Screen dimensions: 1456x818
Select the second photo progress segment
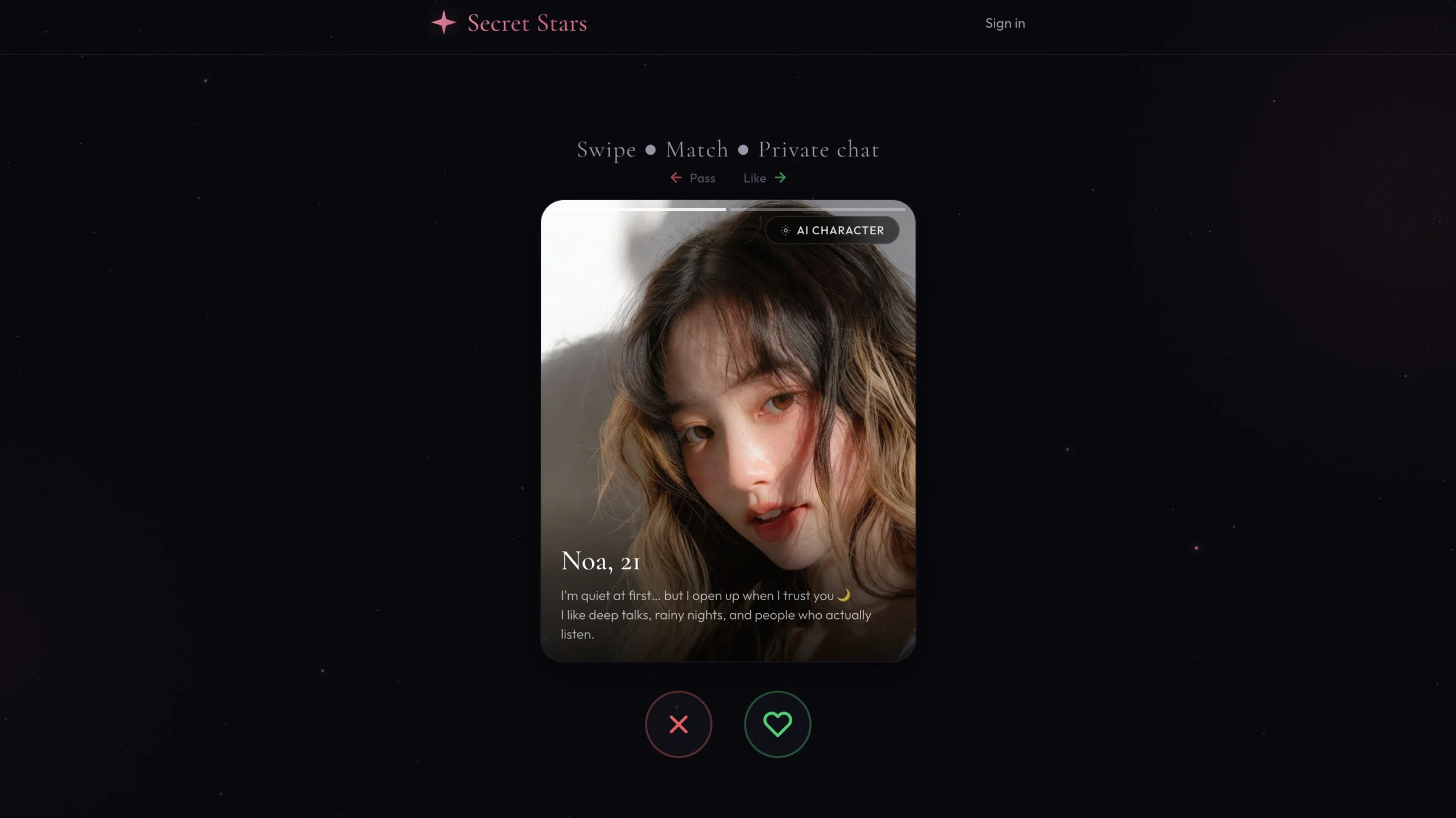[817, 209]
